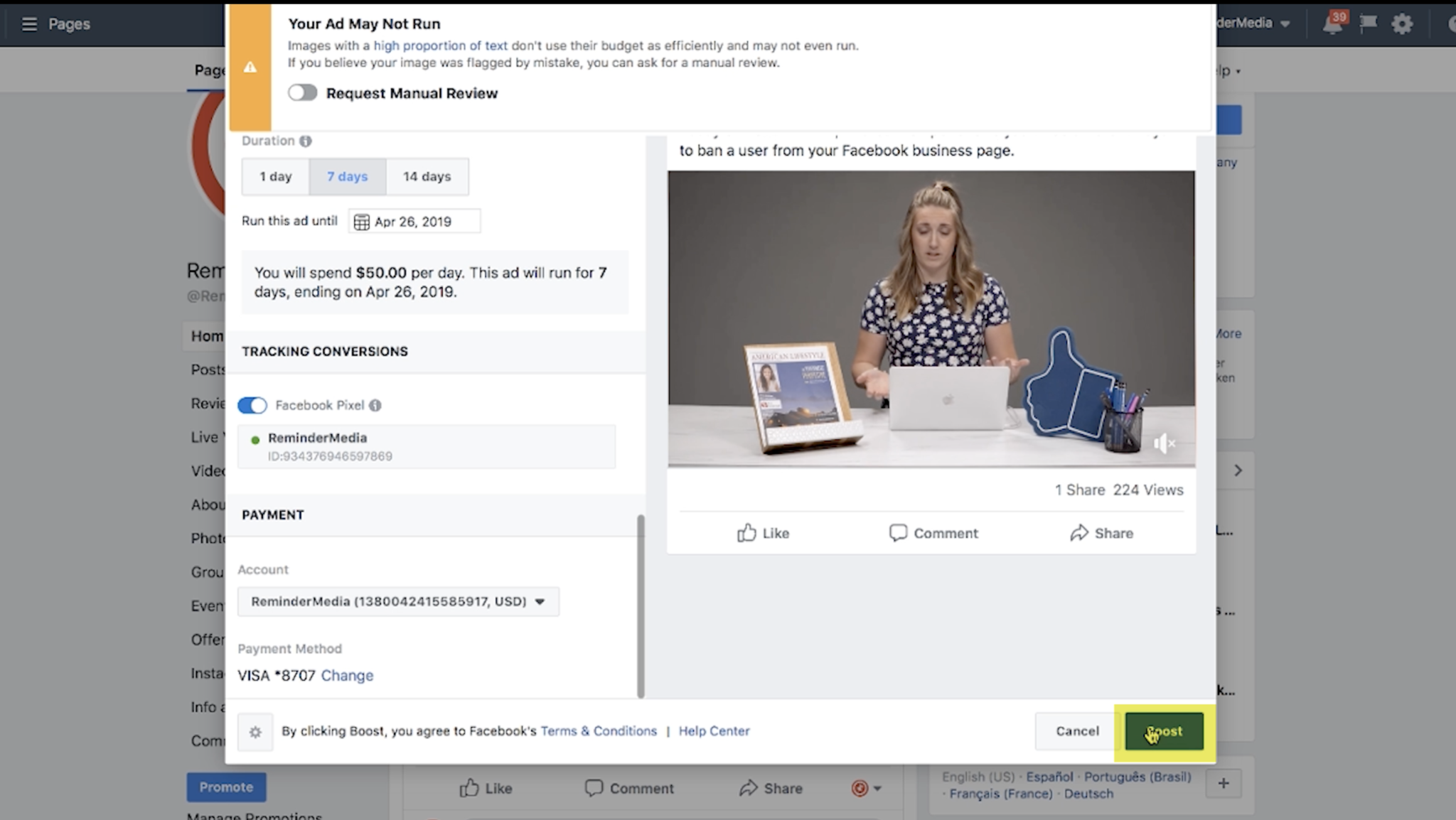This screenshot has width=1456, height=820.
Task: Mute the video using the speaker icon
Action: click(1165, 443)
